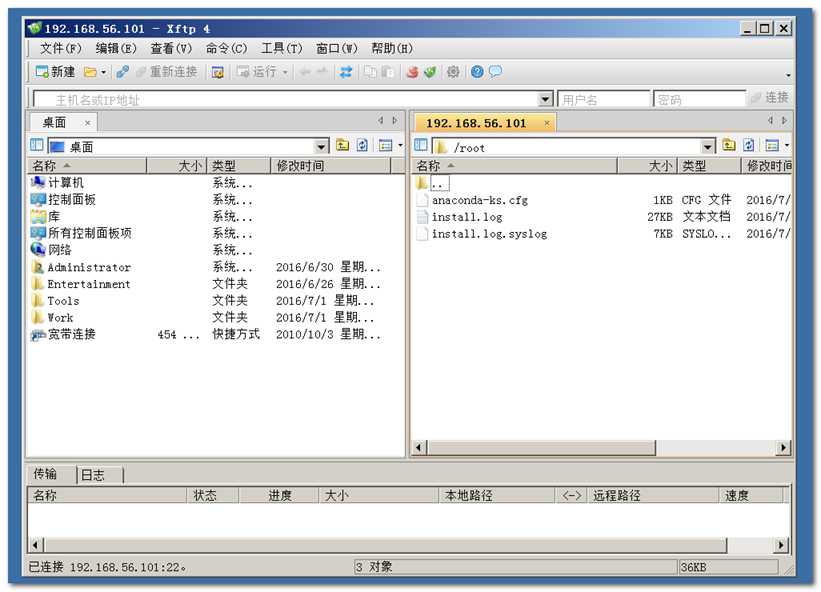The image size is (821, 592).
Task: Open the 窗口(W) menu
Action: click(x=337, y=49)
